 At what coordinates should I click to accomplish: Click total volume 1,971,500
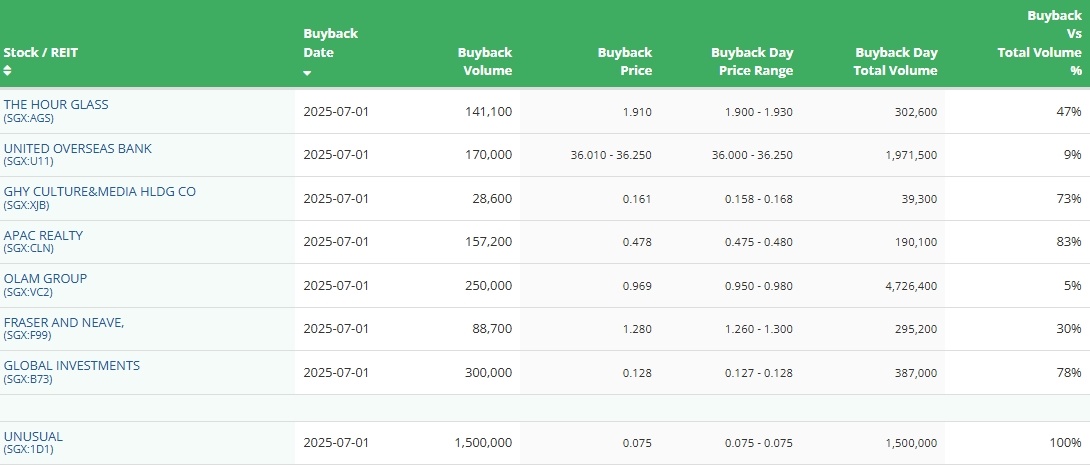(911, 155)
